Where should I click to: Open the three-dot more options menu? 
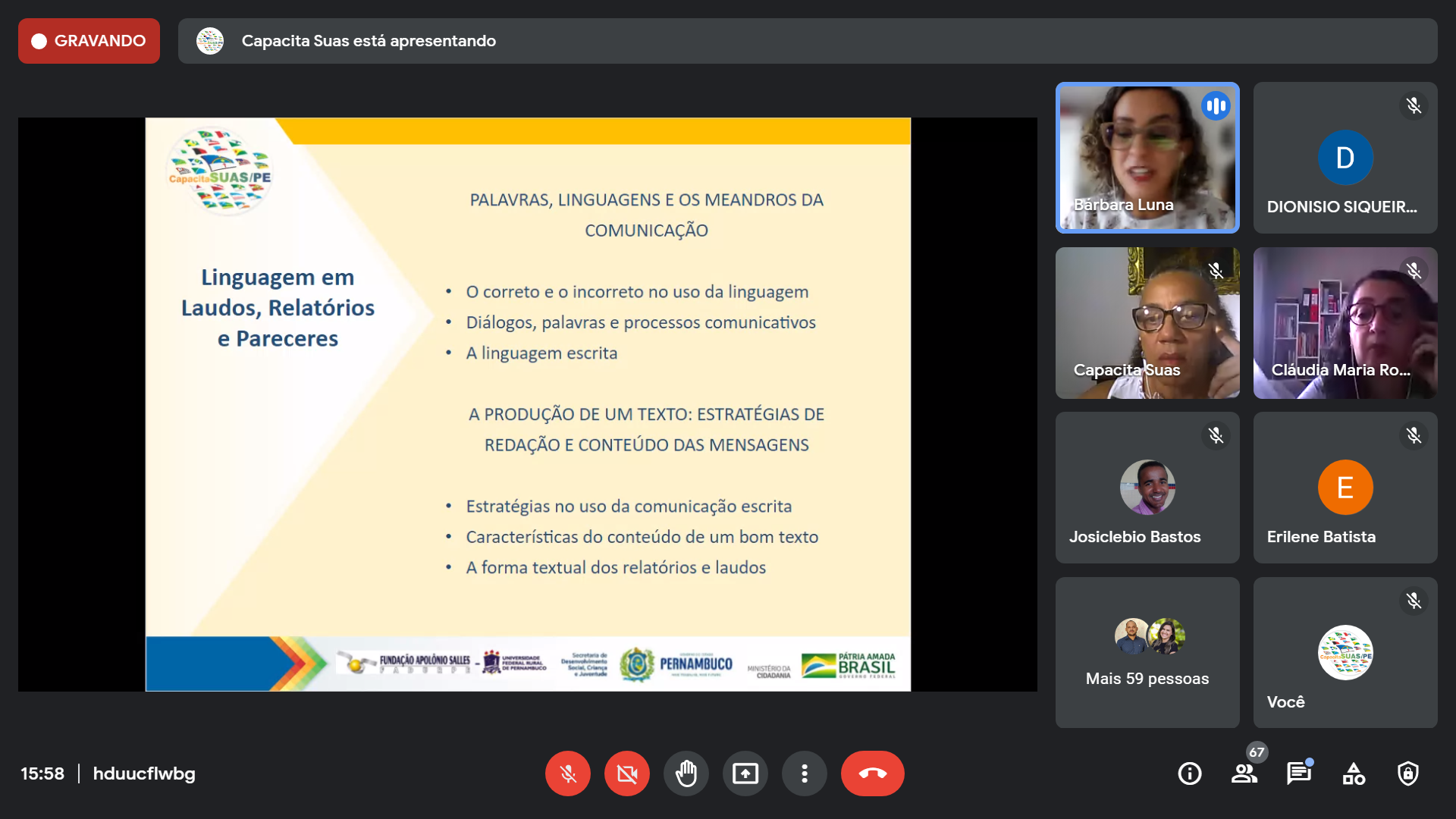pos(804,773)
